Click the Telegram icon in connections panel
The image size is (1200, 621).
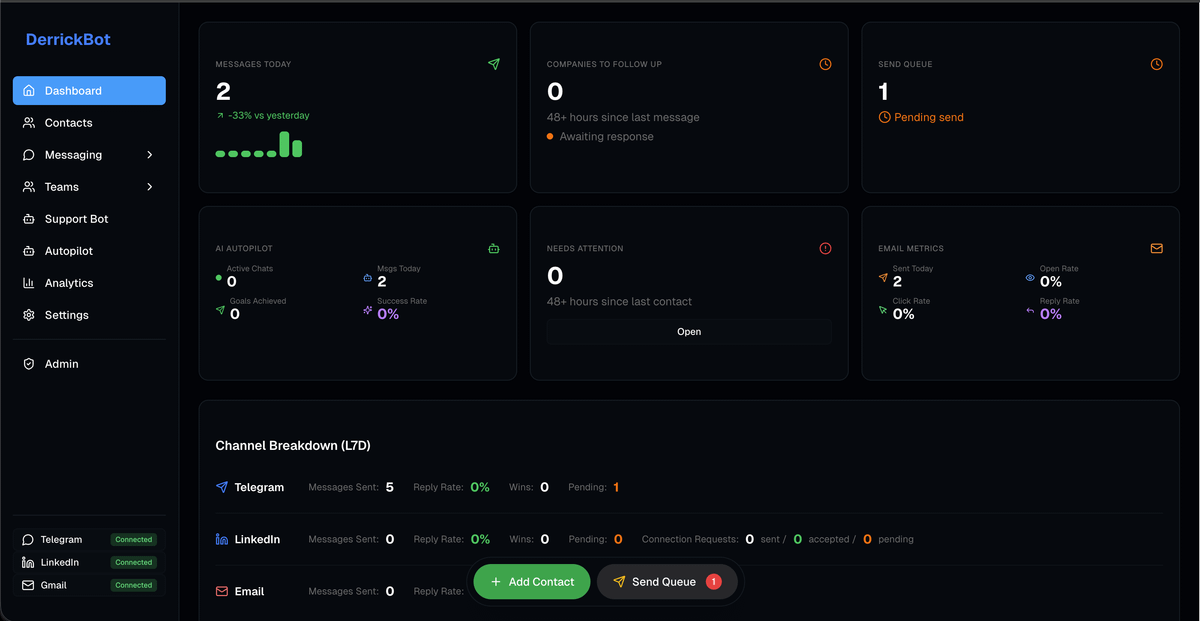(x=28, y=540)
